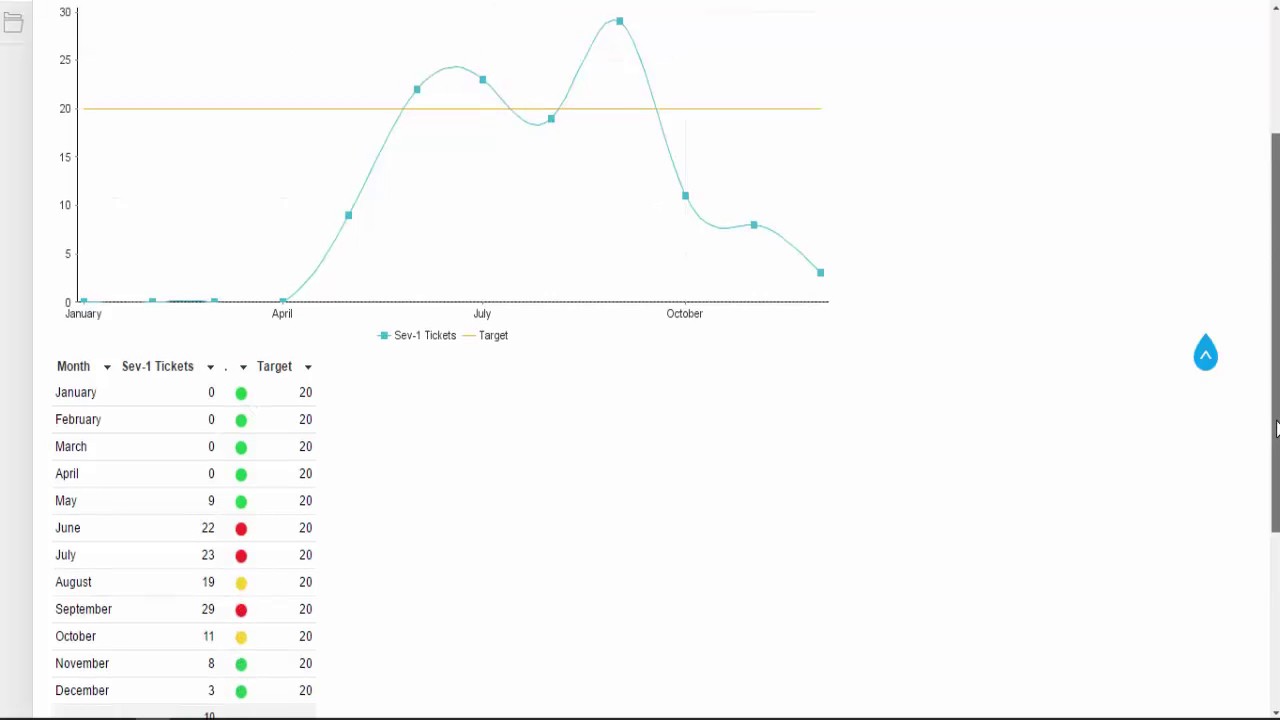This screenshot has height=720, width=1280.
Task: Click the ticket value 9 for May
Action: (x=211, y=500)
